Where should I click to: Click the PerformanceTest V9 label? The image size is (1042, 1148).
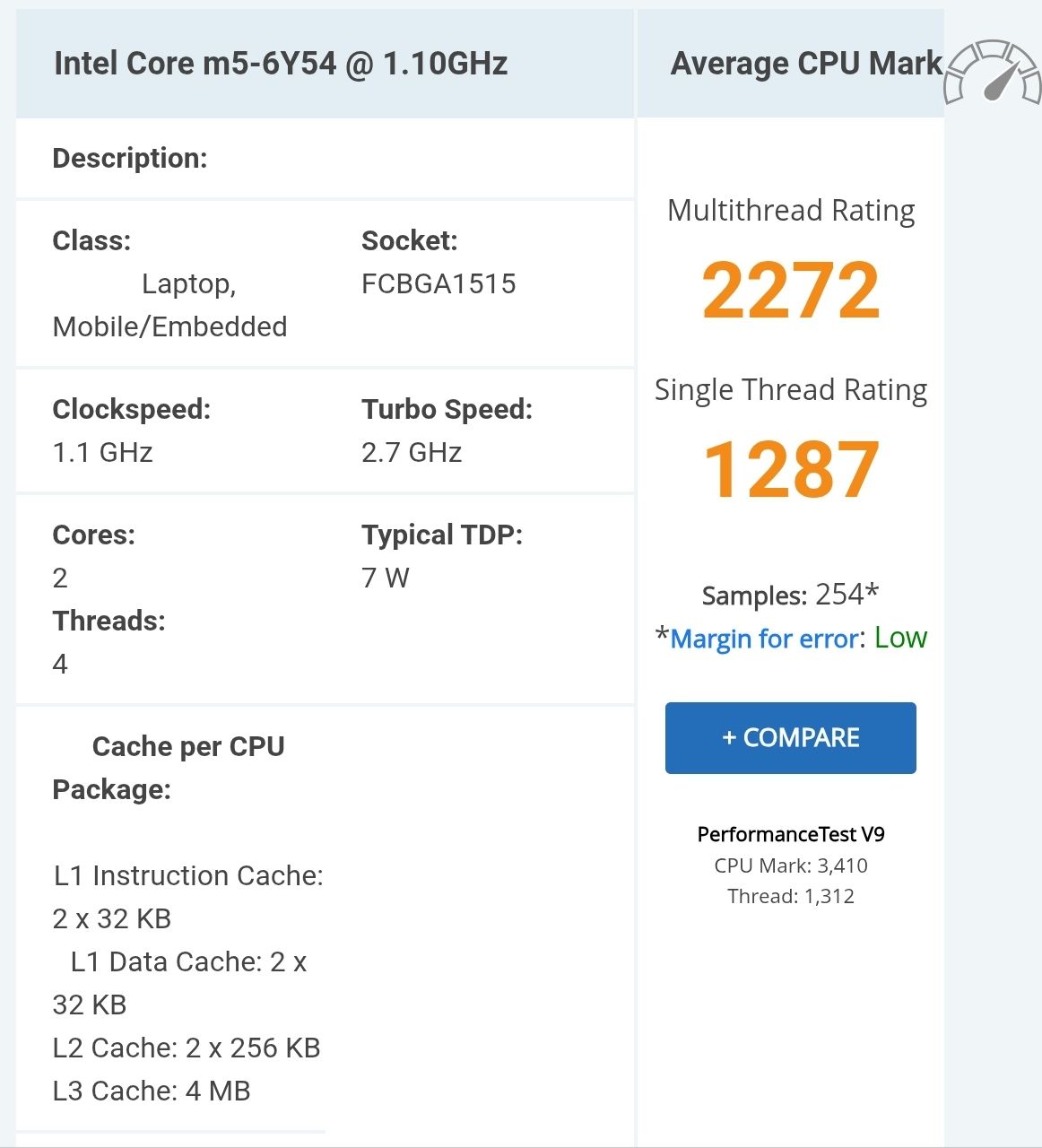pos(790,833)
